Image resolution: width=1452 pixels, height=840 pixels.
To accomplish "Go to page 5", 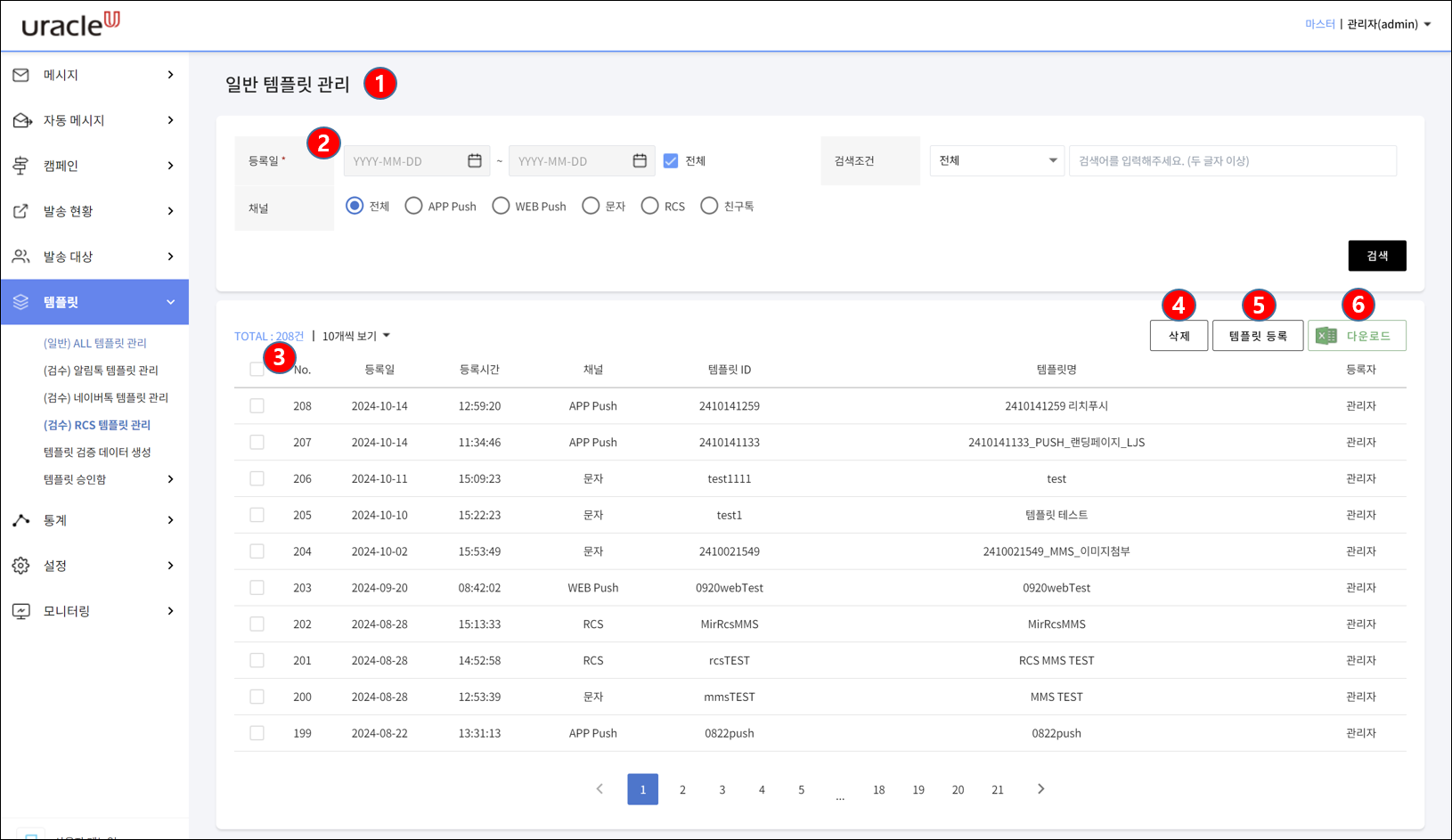I will tap(801, 789).
